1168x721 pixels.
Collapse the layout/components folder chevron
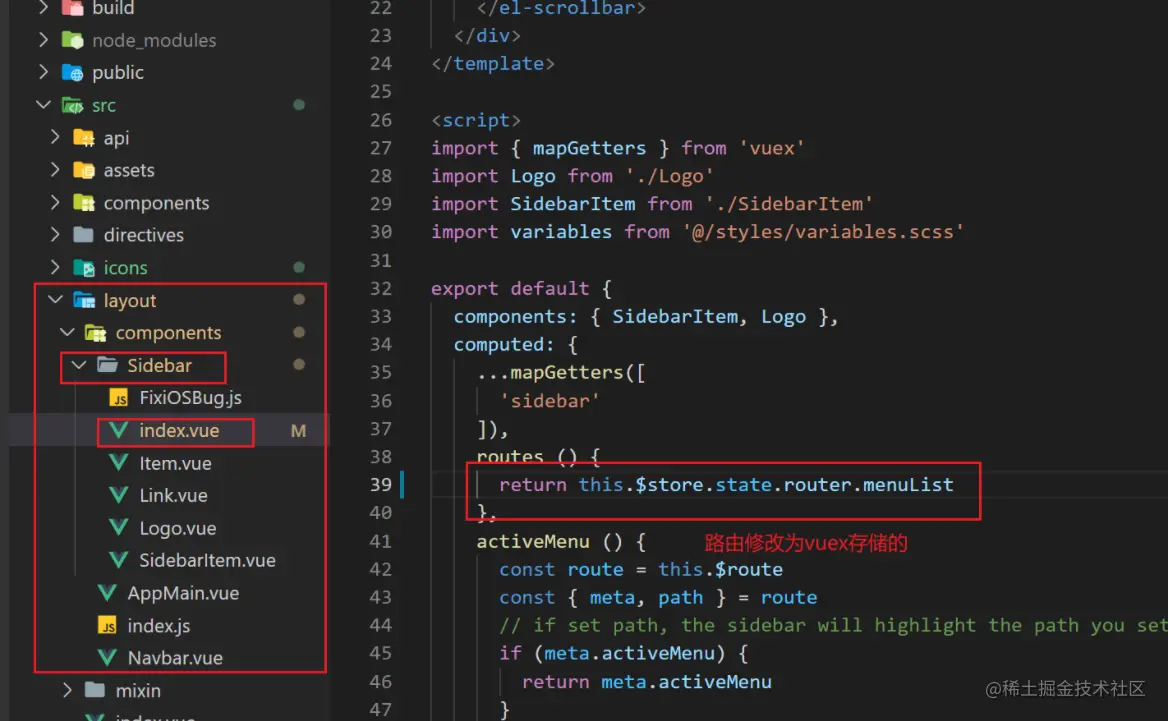67,332
